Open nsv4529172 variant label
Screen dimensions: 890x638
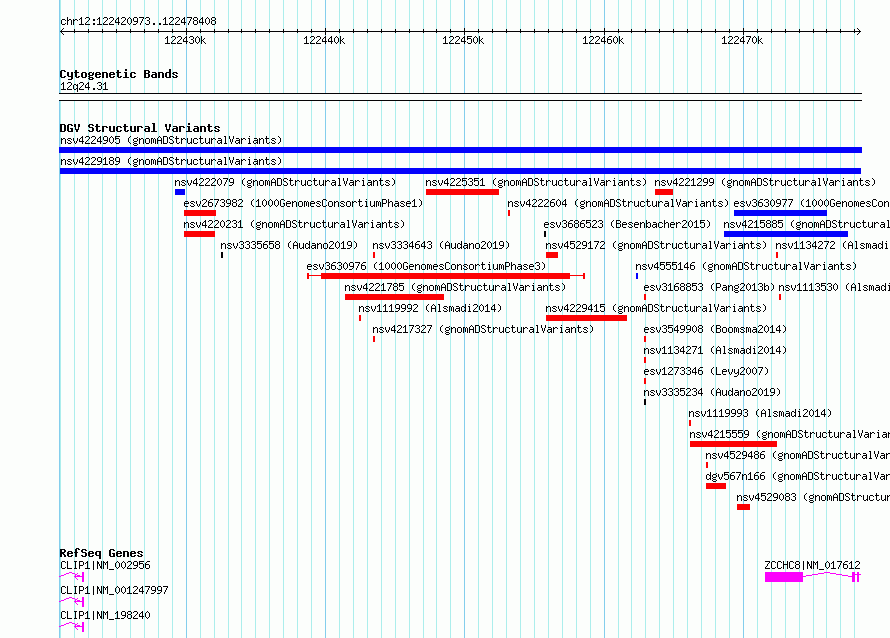point(656,245)
